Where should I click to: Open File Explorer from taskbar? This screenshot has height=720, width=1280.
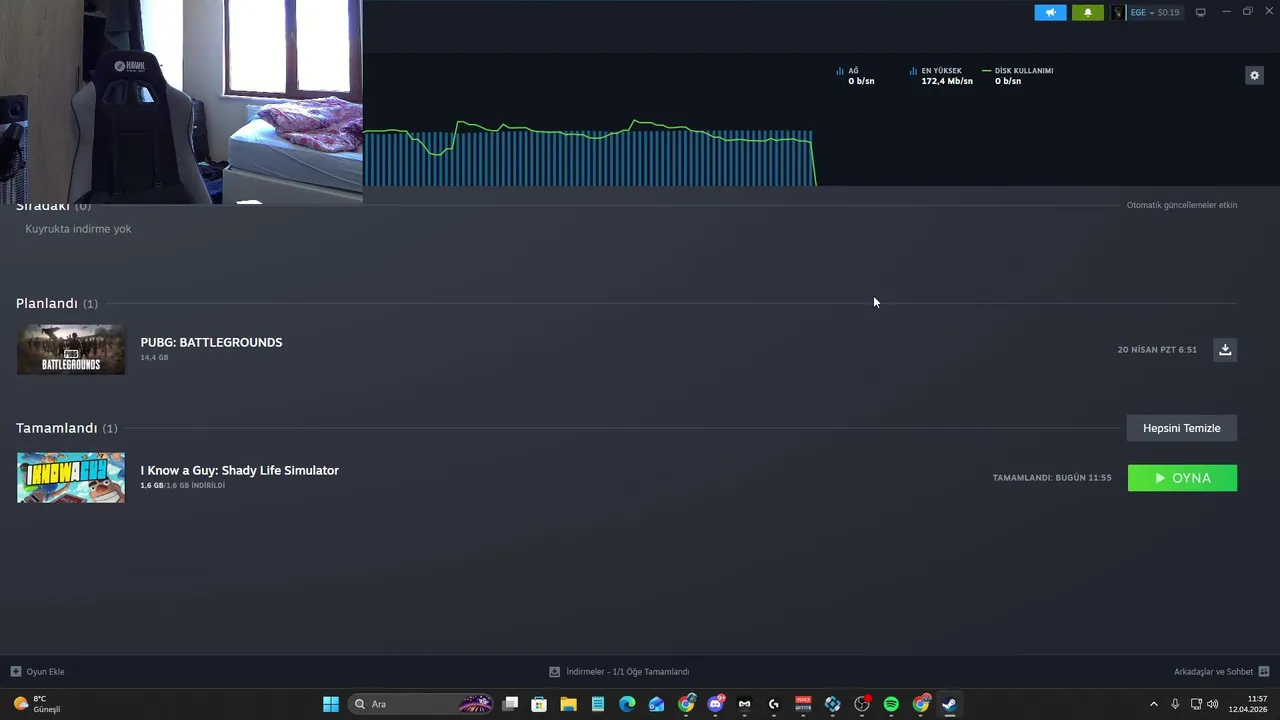point(568,704)
